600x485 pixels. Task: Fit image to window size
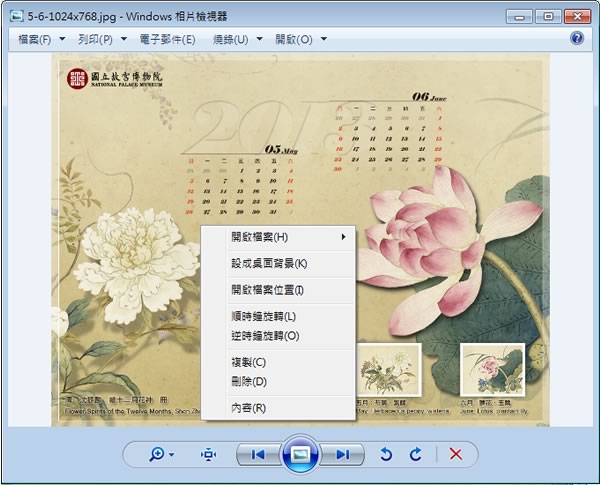tap(209, 454)
